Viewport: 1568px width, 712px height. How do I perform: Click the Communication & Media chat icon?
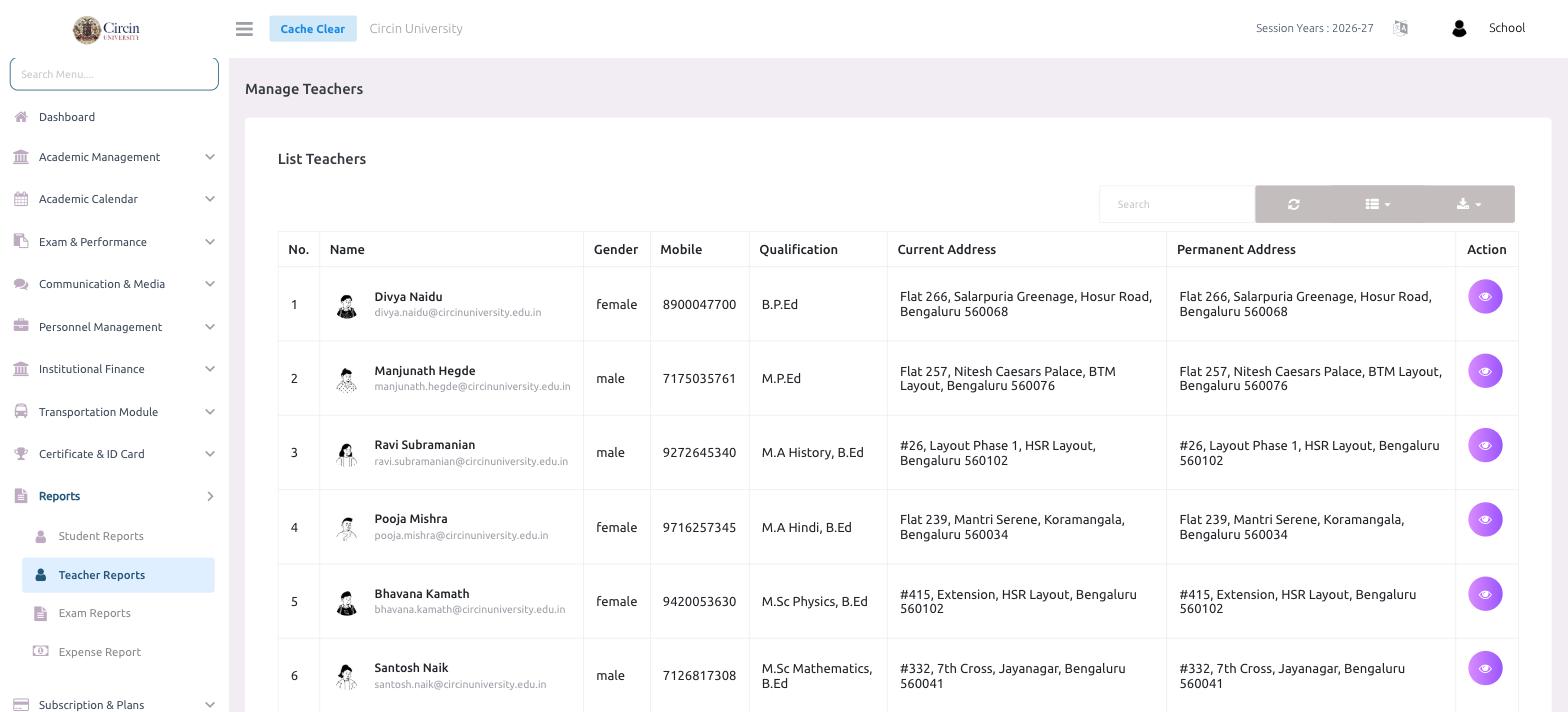point(21,284)
